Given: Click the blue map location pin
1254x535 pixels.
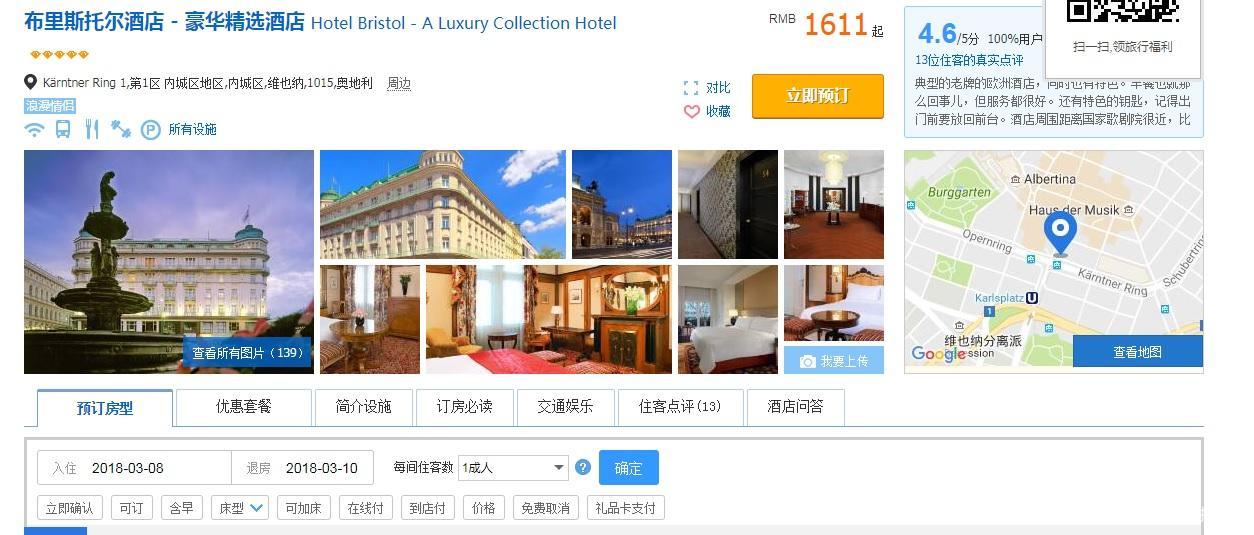Looking at the screenshot, I should 1060,233.
